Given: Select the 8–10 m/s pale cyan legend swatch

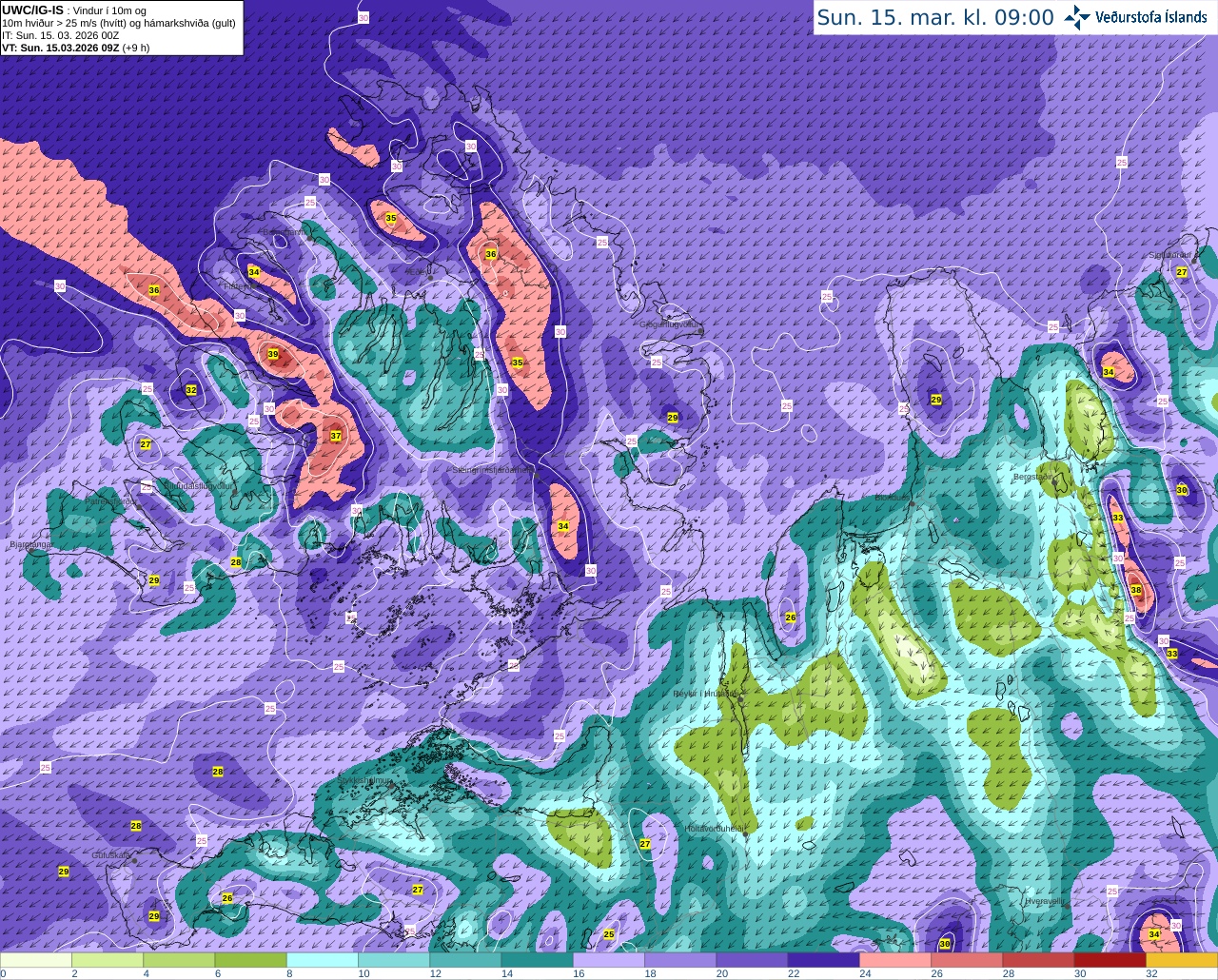Looking at the screenshot, I should point(323,960).
